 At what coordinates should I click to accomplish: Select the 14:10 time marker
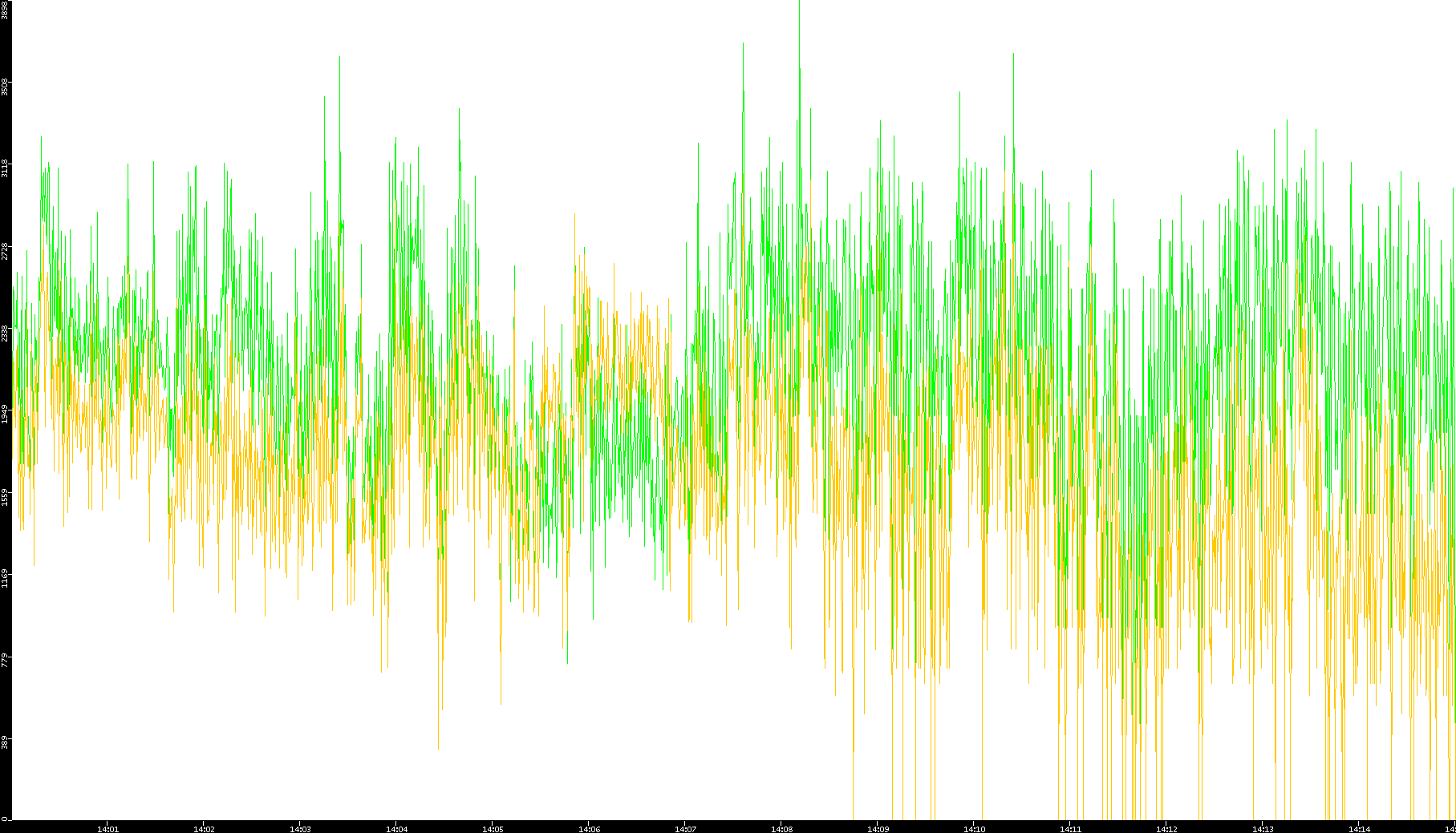click(974, 828)
